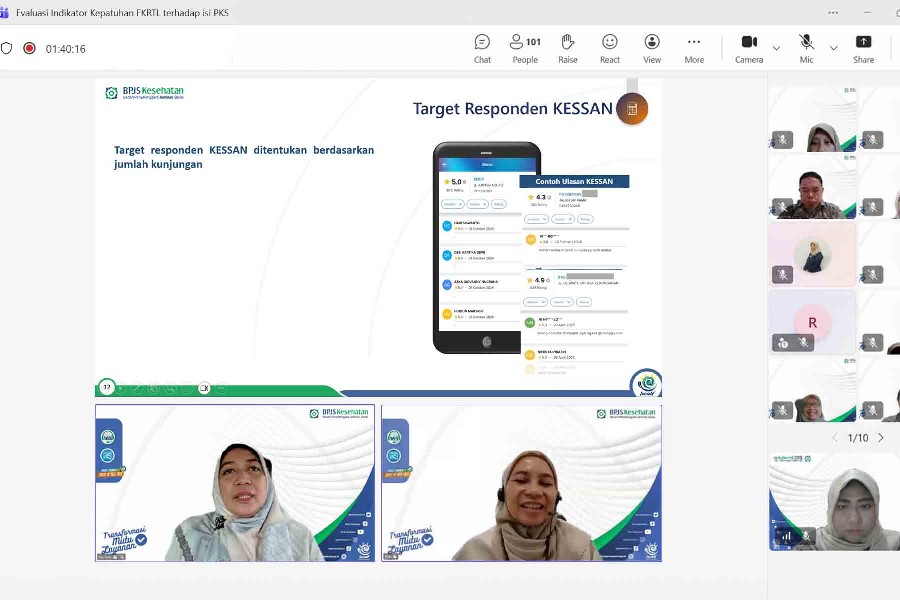Go to next participant page after 1/10
Screen dimensions: 900x600
point(880,438)
